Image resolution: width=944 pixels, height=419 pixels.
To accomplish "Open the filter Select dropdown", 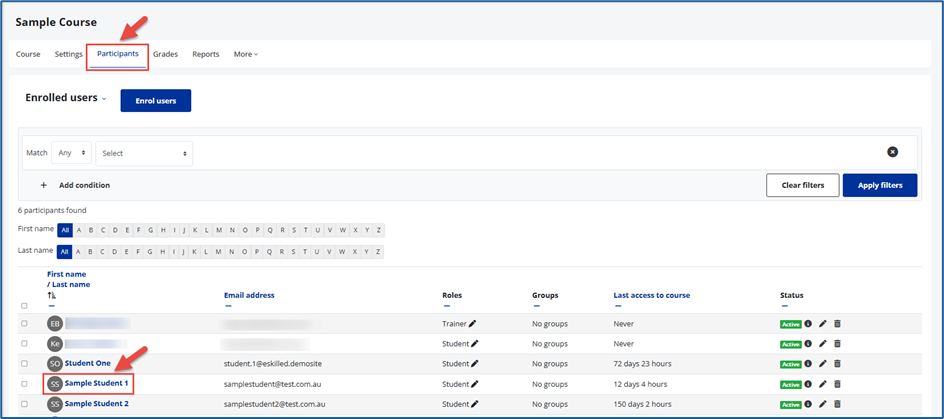I will [144, 153].
